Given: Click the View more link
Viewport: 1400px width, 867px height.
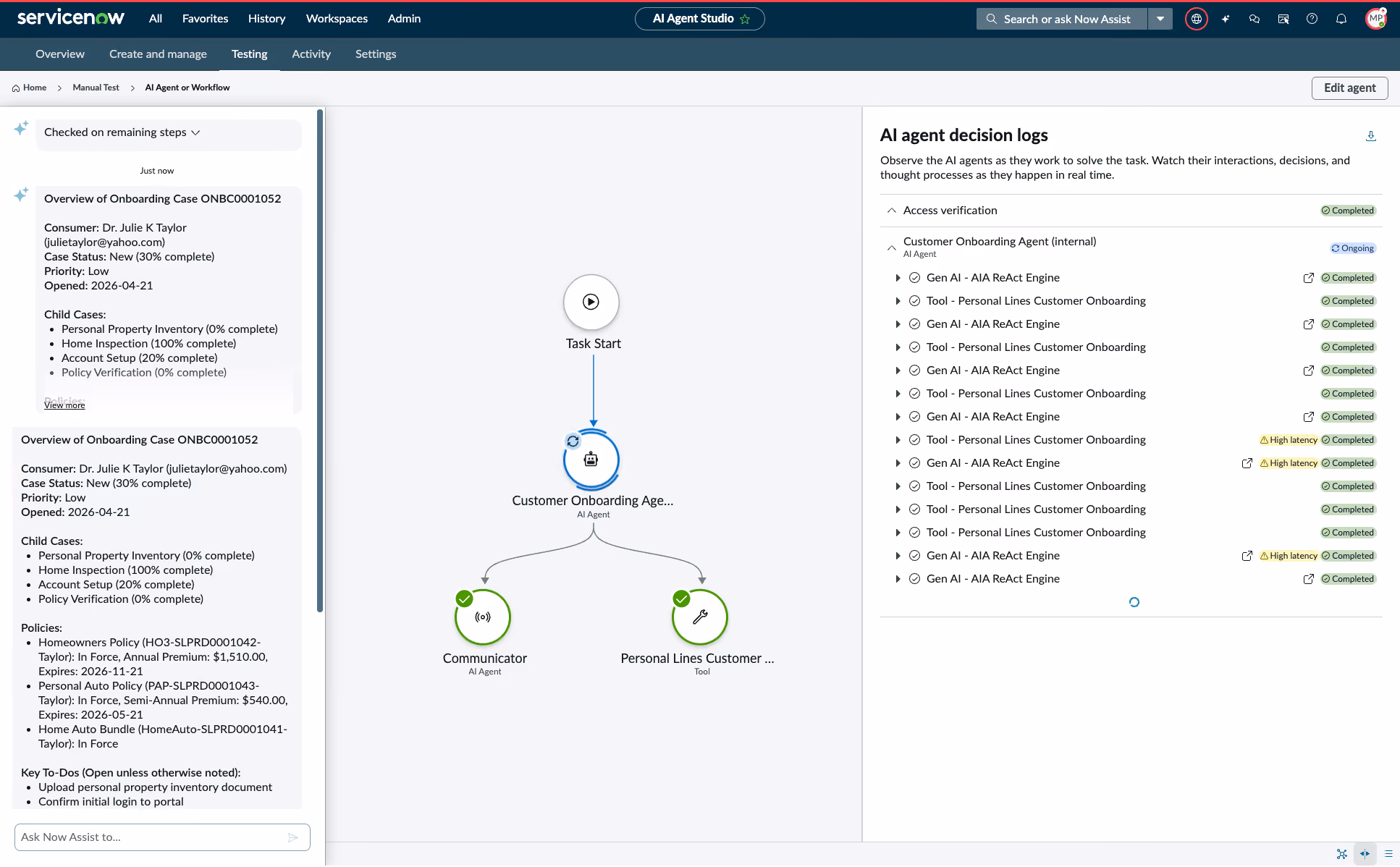Looking at the screenshot, I should click(64, 405).
